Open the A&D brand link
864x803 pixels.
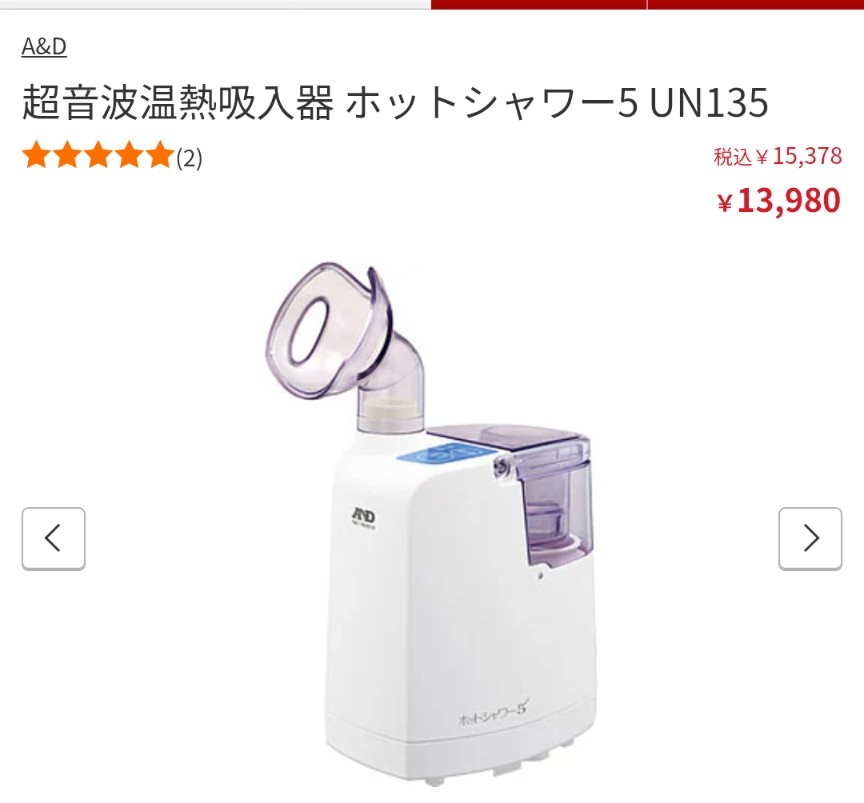point(44,46)
